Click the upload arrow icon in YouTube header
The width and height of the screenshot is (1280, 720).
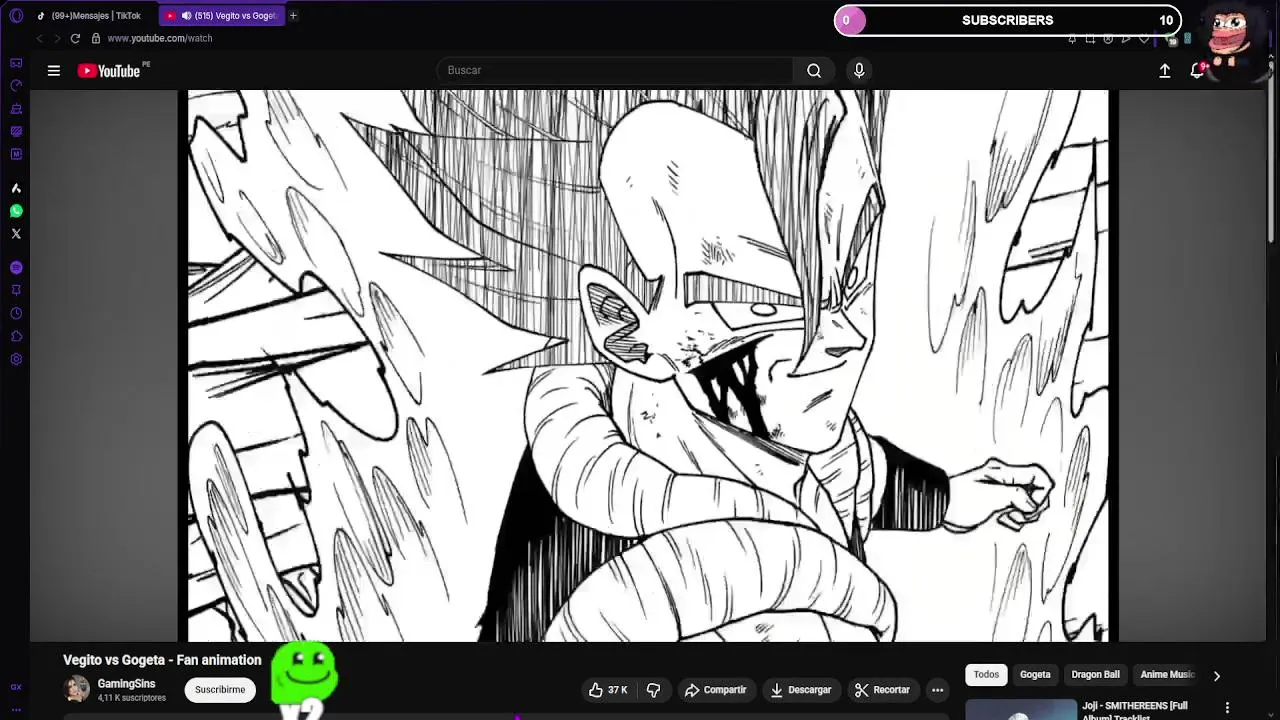[1165, 70]
